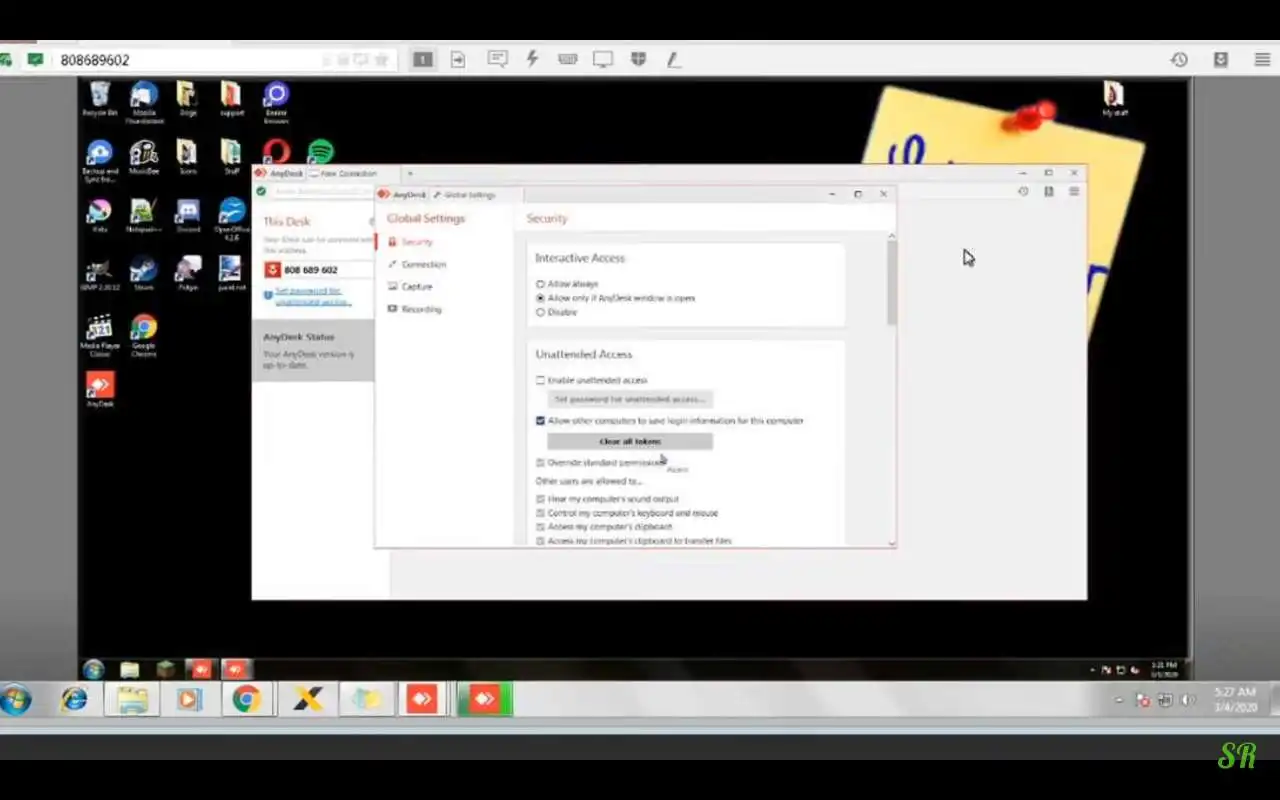Open File Explorer on the local taskbar
The image size is (1280, 800).
pyautogui.click(x=132, y=700)
